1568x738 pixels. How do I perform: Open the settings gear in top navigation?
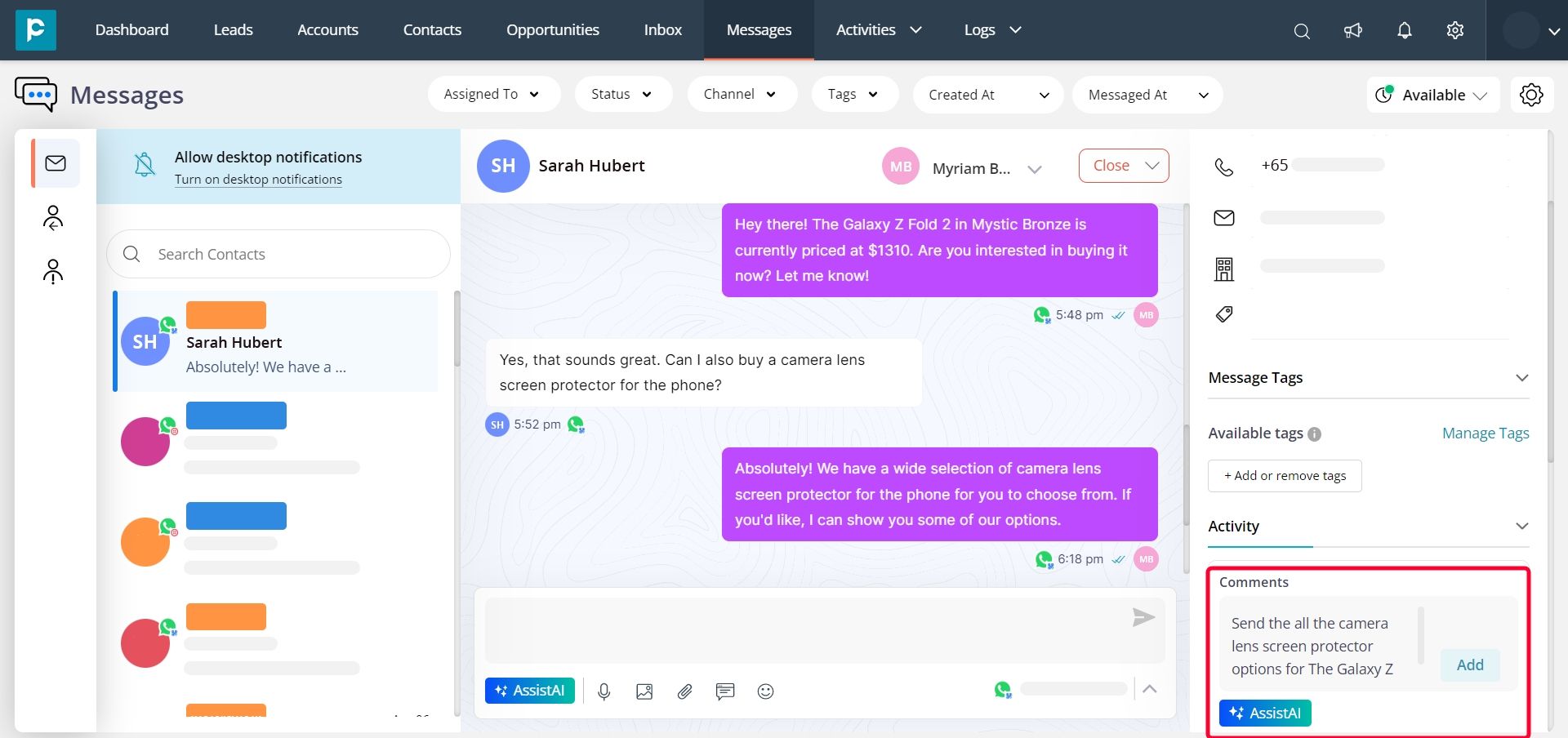pos(1455,31)
